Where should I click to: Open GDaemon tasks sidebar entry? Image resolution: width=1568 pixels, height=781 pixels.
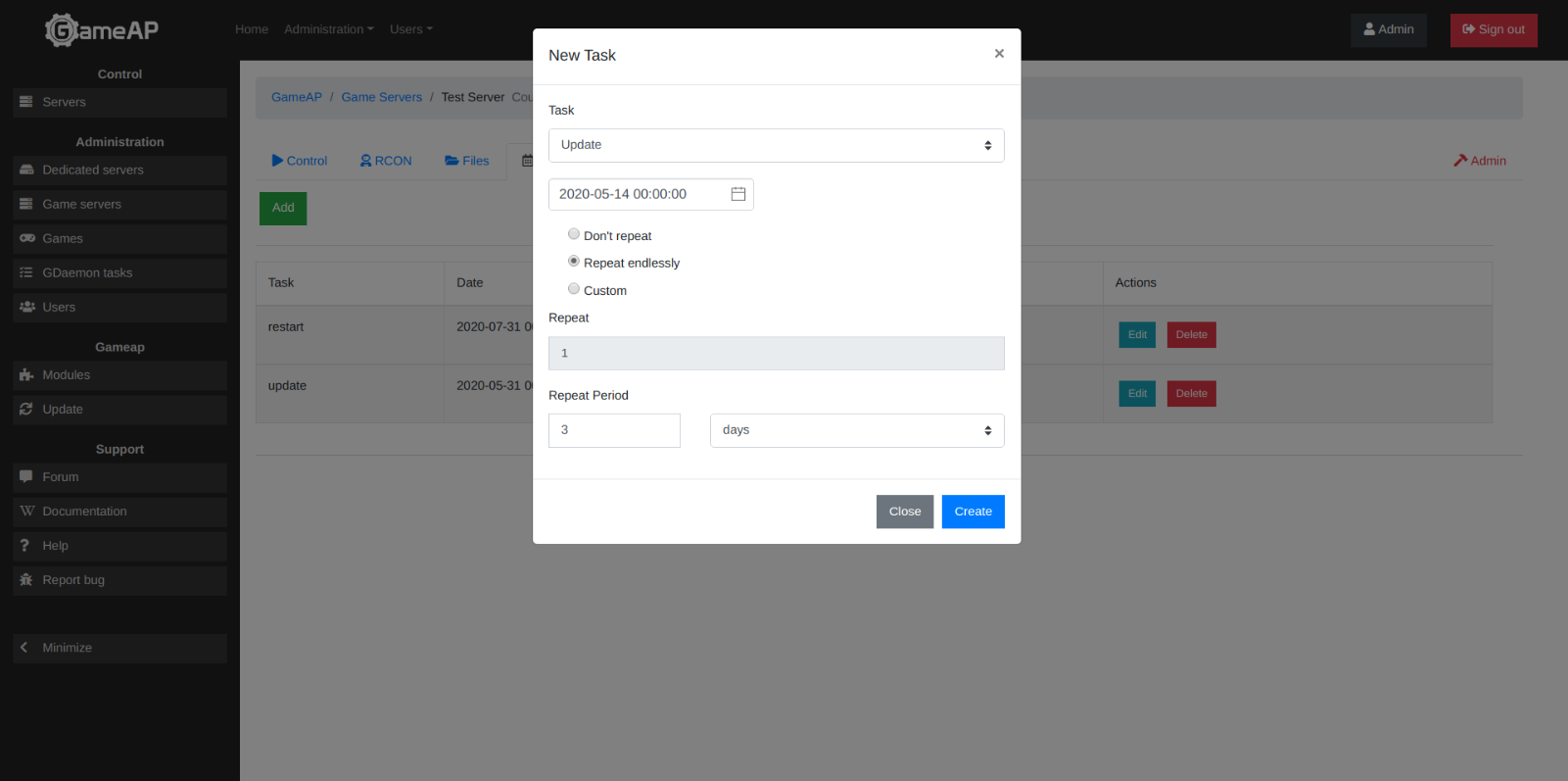(119, 272)
